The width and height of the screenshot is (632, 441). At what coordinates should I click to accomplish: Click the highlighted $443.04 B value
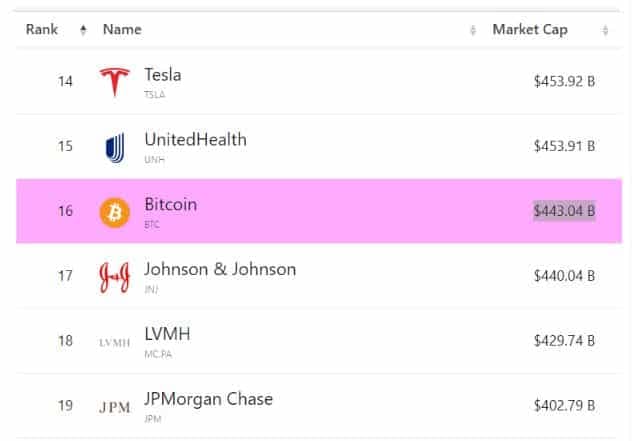[564, 211]
